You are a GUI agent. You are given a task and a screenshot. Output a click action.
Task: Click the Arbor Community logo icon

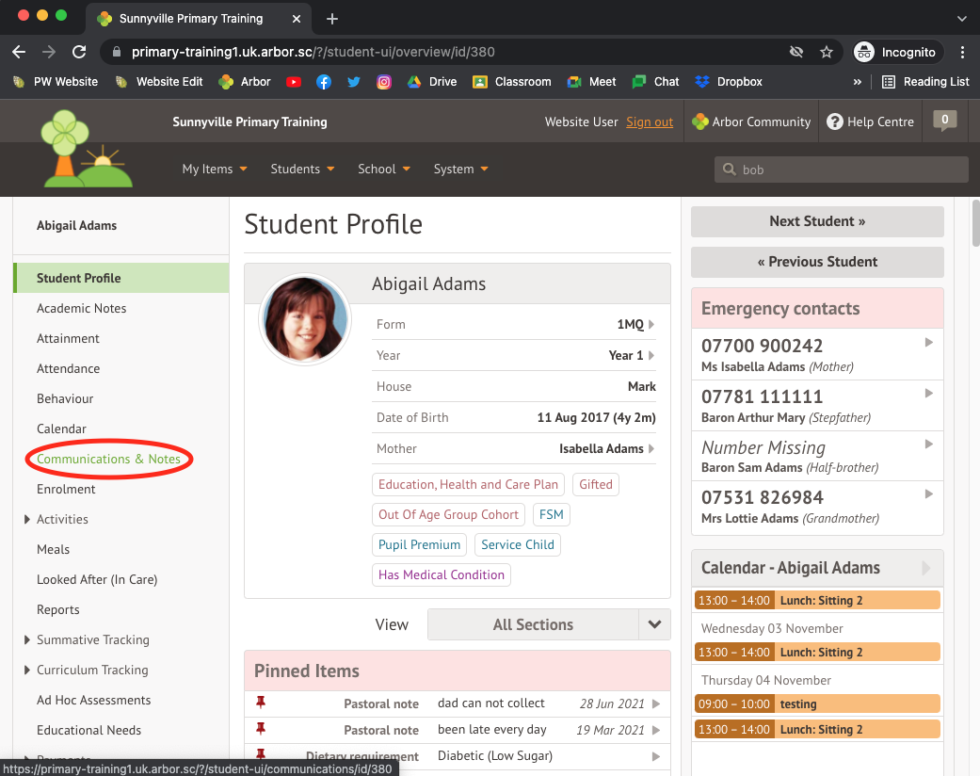click(700, 122)
